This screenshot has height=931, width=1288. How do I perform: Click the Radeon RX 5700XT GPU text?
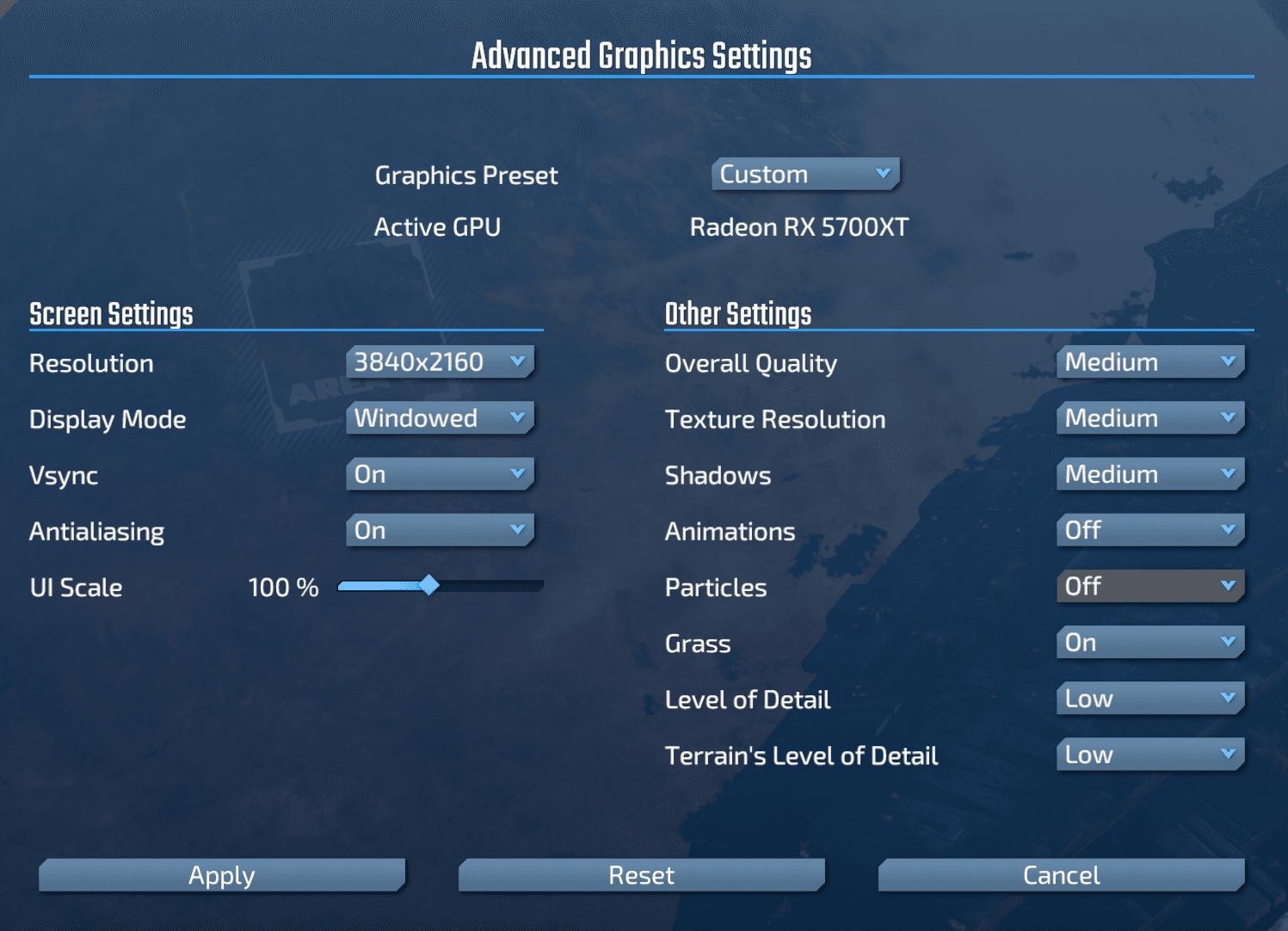pos(799,227)
